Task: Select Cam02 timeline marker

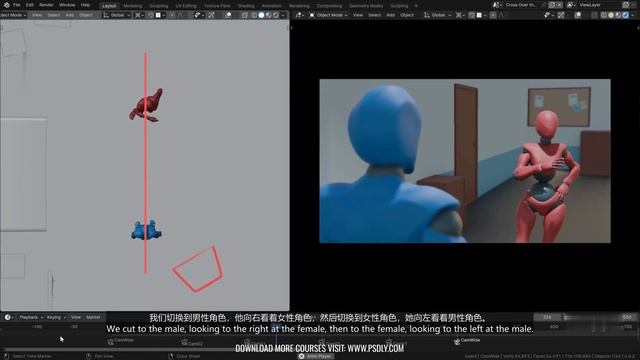Action: click(x=192, y=343)
